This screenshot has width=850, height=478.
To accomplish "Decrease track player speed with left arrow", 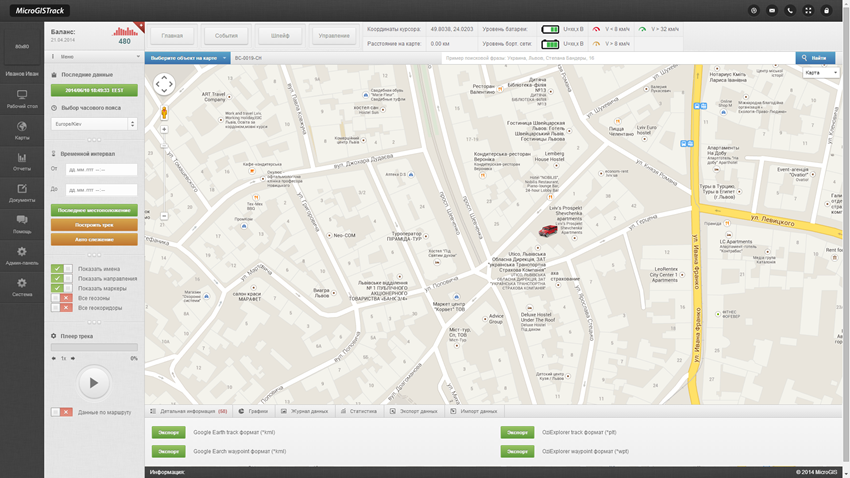I will click(x=54, y=358).
